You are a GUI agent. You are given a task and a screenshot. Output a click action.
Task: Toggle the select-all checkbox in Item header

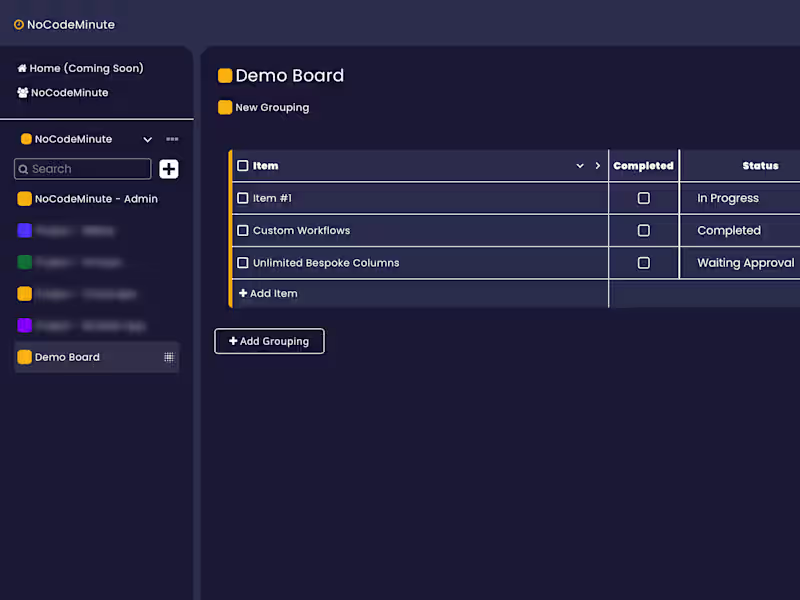tap(243, 166)
